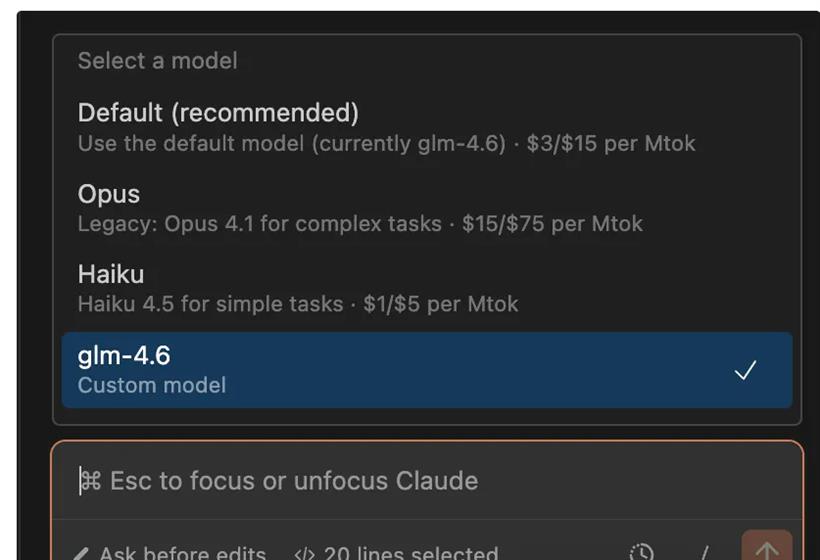Viewport: 820px width, 560px height.
Task: Choose the Opus model
Action: 109,194
